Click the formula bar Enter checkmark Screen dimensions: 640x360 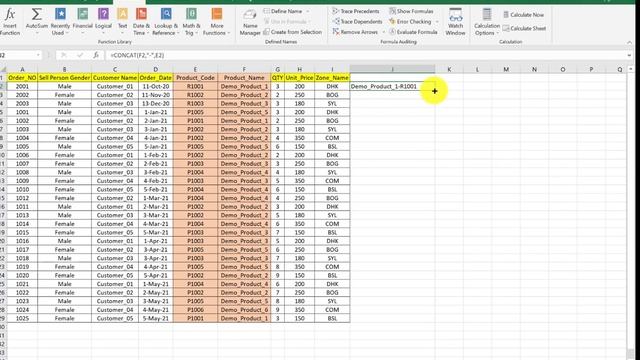click(80, 55)
